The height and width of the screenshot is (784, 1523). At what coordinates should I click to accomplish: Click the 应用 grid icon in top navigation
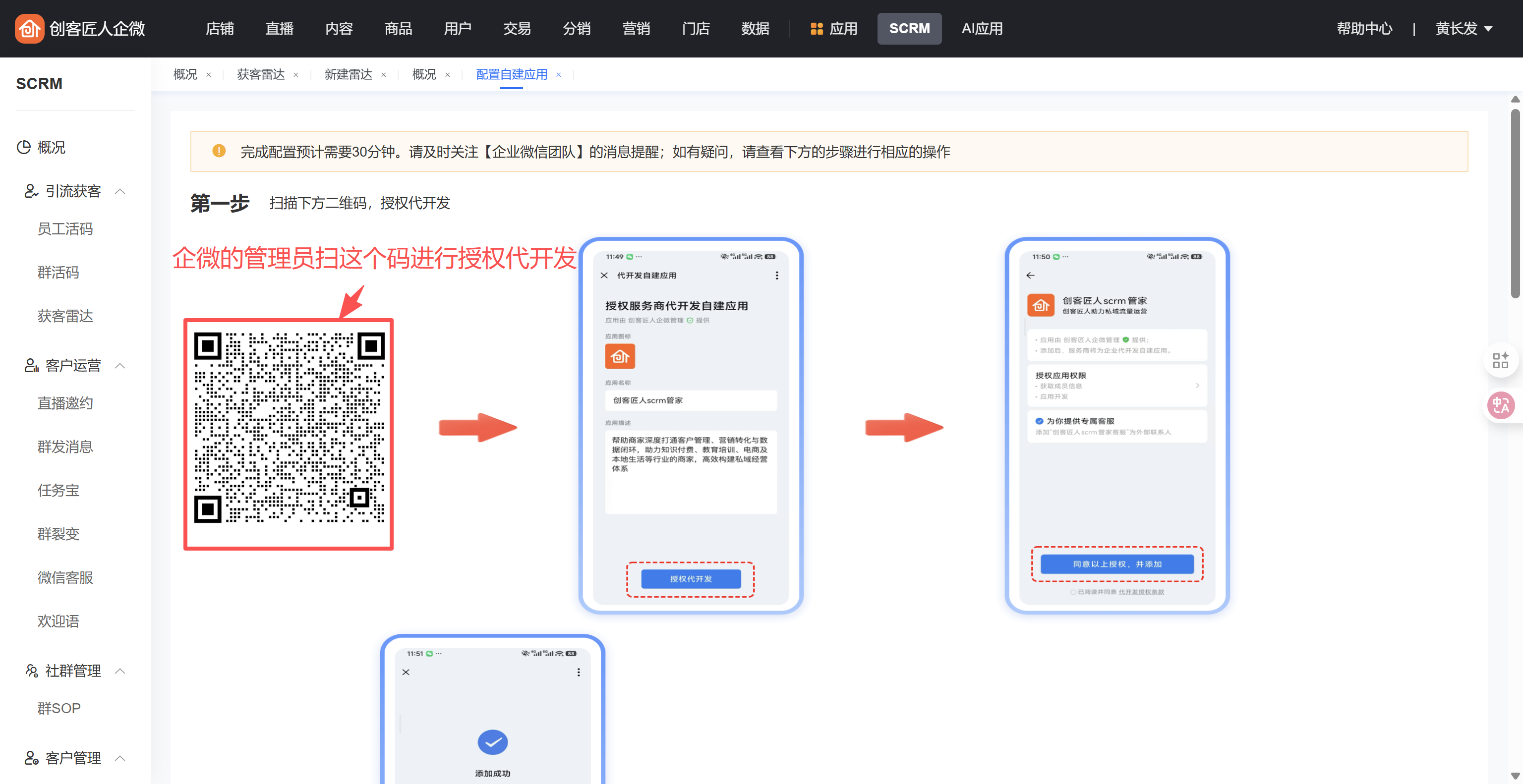pyautogui.click(x=816, y=28)
